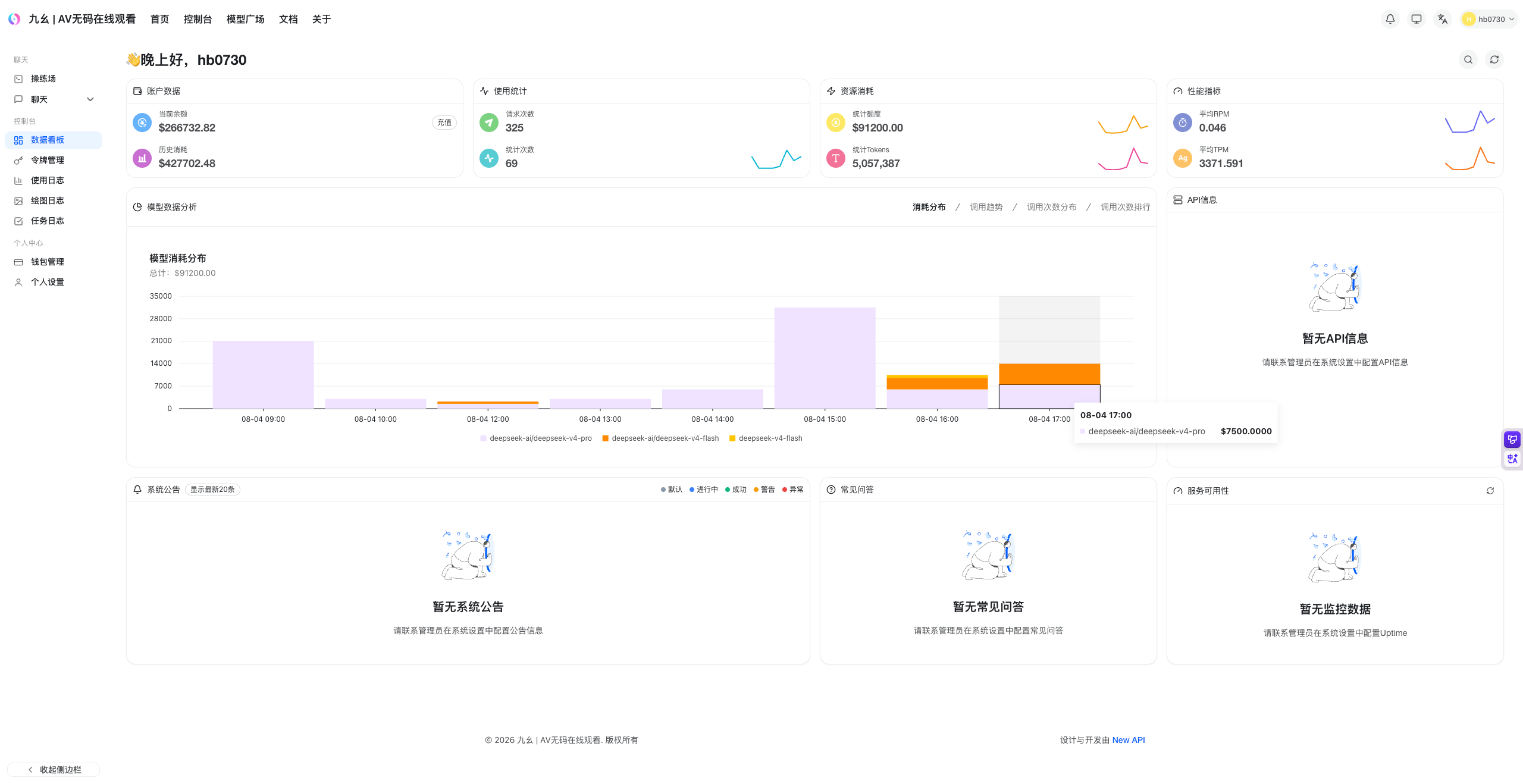Open the New API footer link

tap(1129, 740)
